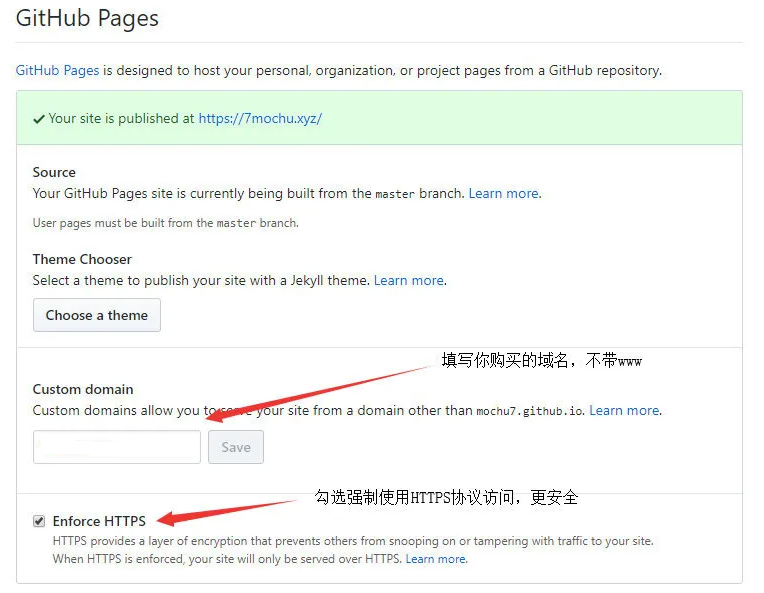Viewport: 764px width, 593px height.
Task: Click the Theme Chooser heading
Action: 82,259
